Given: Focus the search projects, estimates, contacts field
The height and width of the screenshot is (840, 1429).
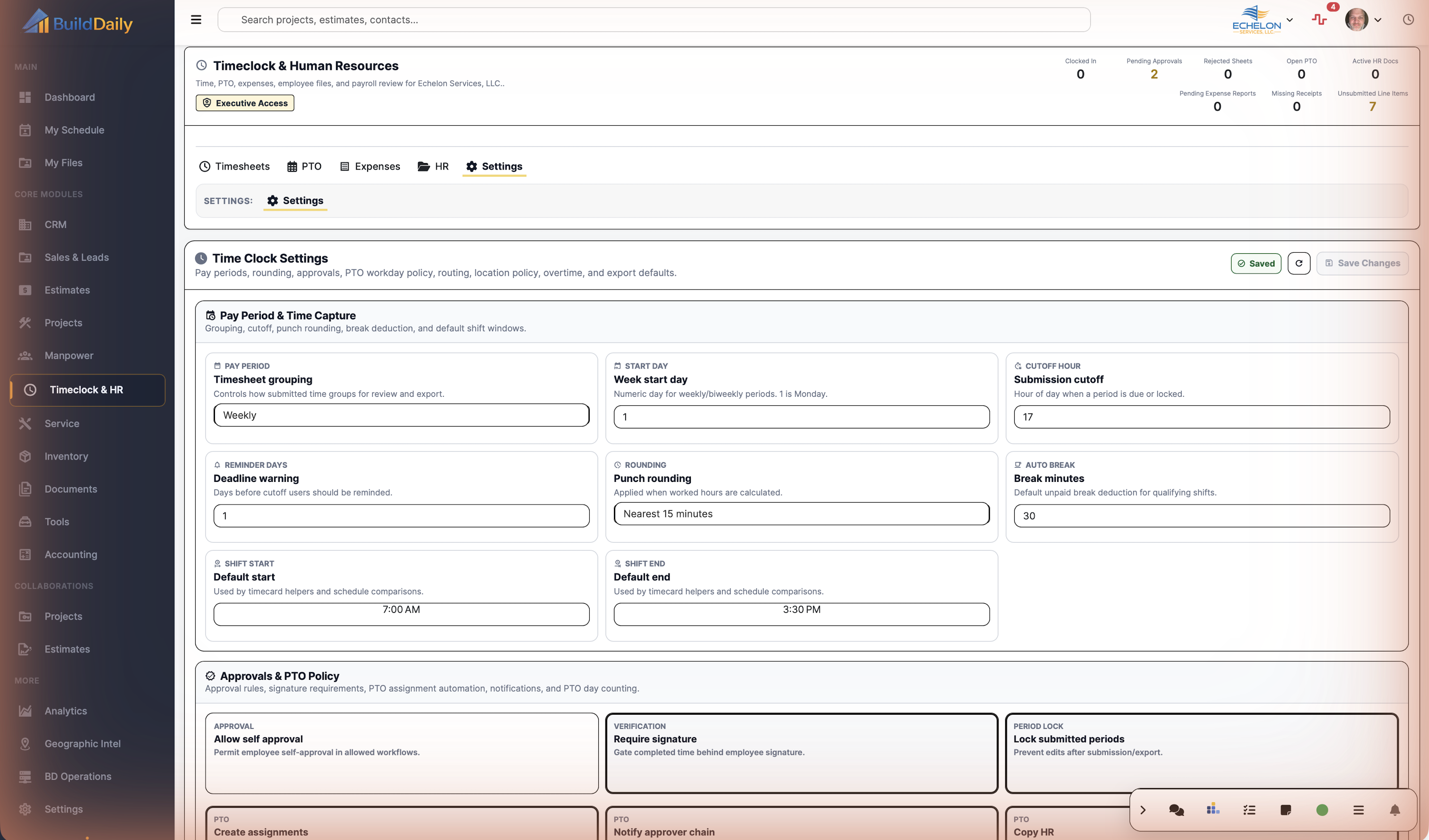Looking at the screenshot, I should pos(654,20).
